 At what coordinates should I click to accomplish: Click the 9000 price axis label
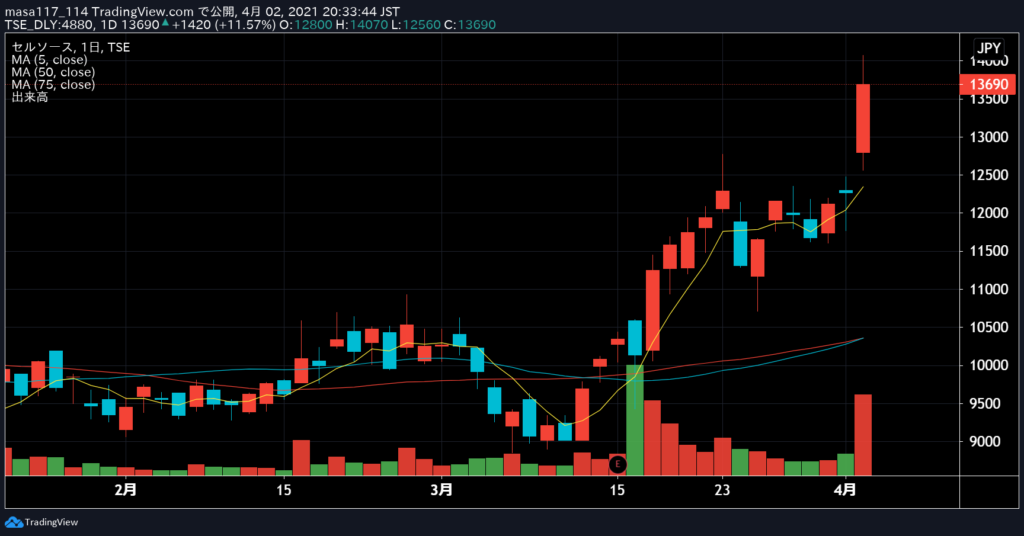[x=985, y=441]
